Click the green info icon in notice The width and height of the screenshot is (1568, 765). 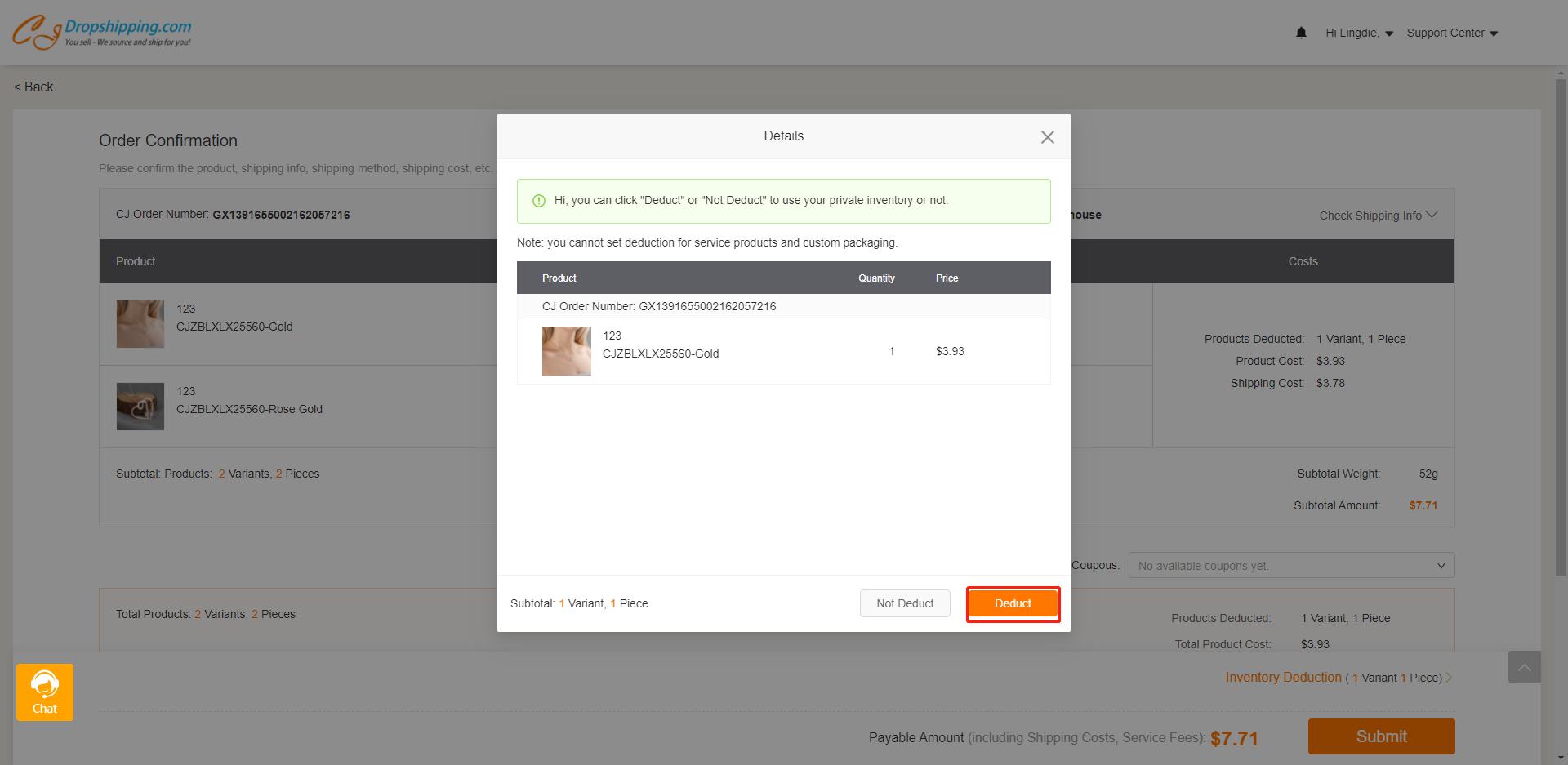point(539,201)
